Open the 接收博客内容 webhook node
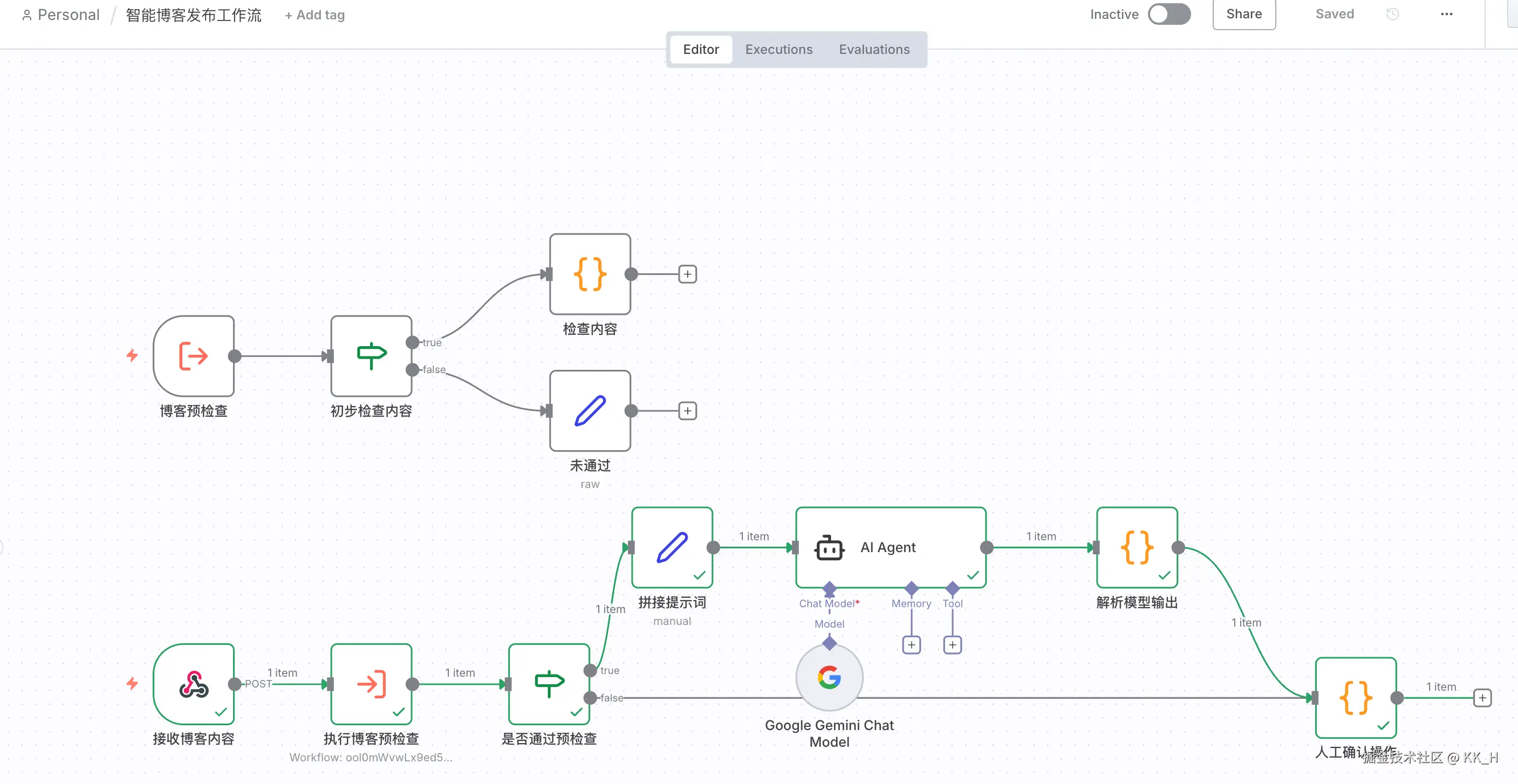 (x=193, y=684)
